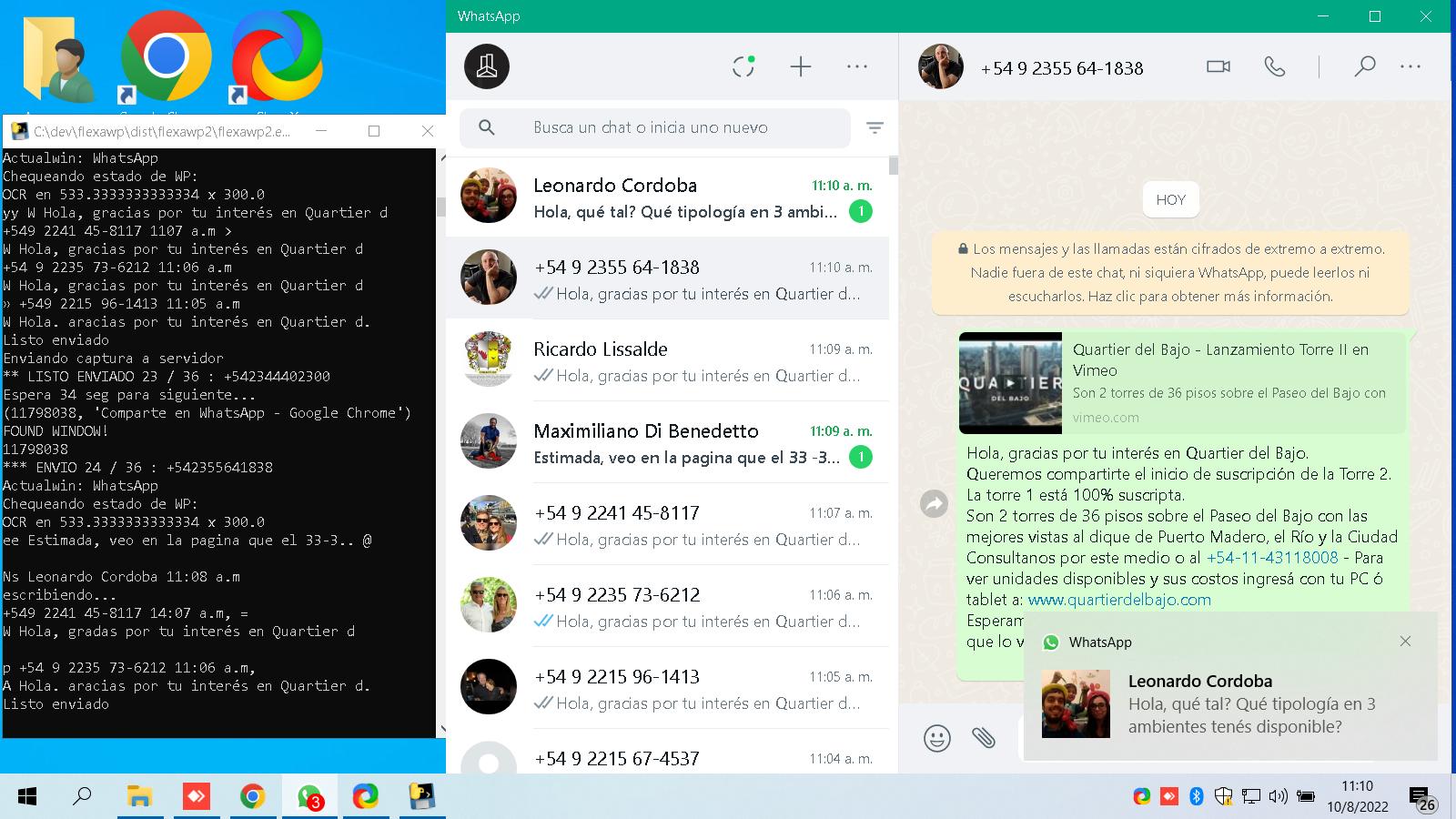This screenshot has width=1456, height=819.
Task: Open Maximiliano Di Benedetto conversation
Action: 667,442
